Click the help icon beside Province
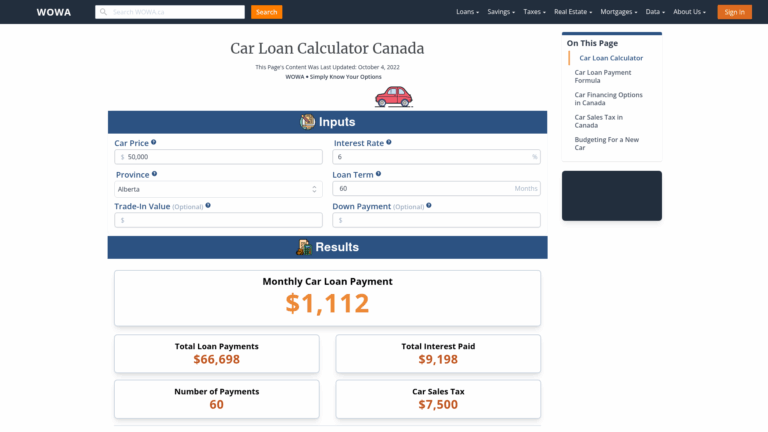Screen dimensions: 768x432 [x=154, y=174]
